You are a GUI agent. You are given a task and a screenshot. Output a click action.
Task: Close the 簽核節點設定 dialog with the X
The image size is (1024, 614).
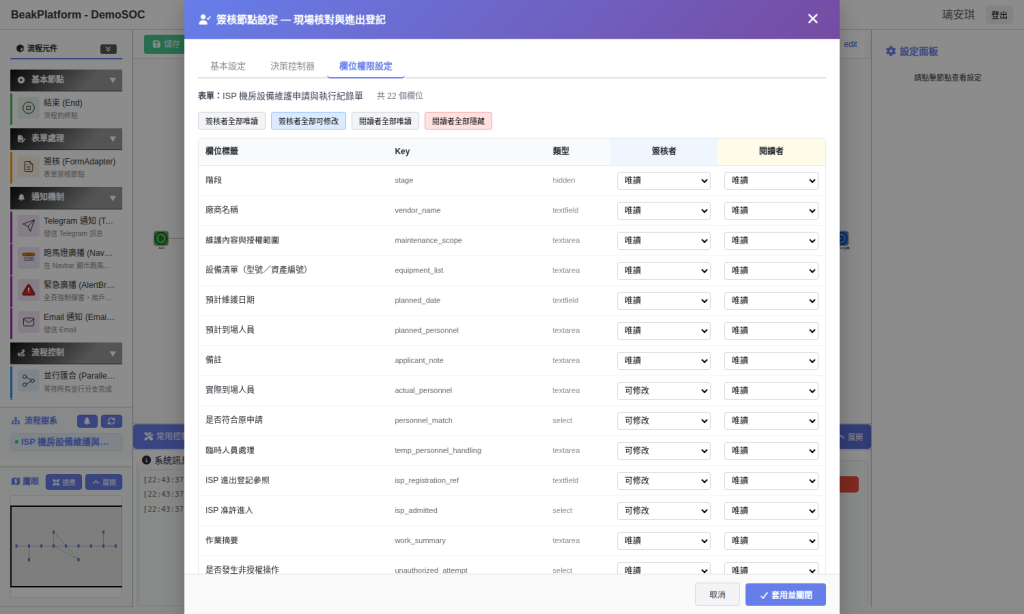[812, 19]
